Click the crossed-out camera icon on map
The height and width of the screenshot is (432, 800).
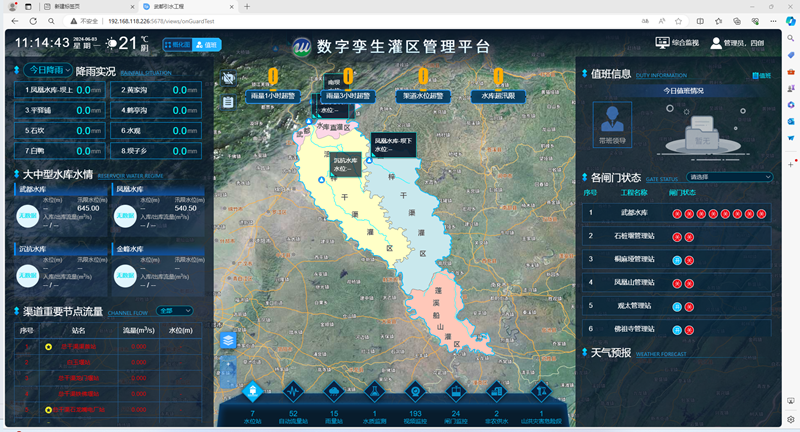229,79
